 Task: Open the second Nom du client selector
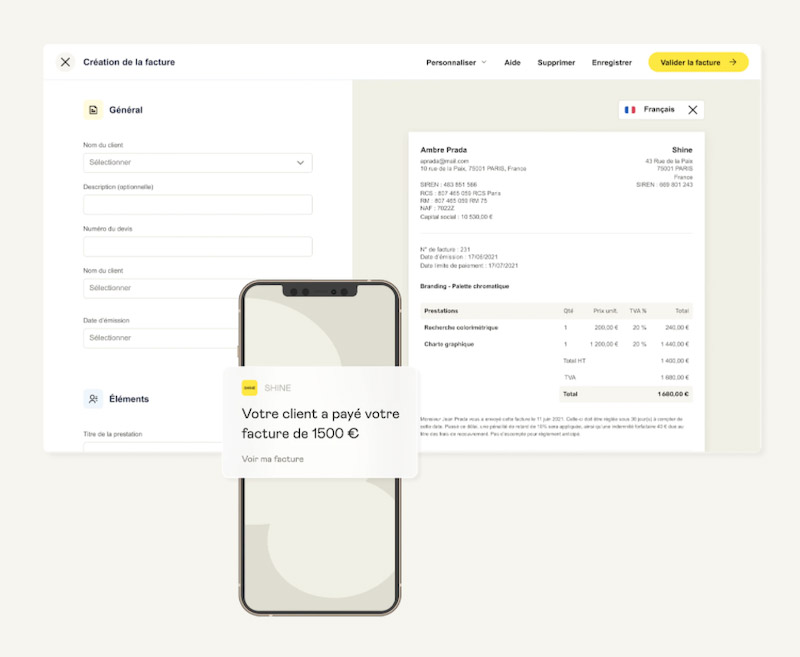pyautogui.click(x=161, y=288)
